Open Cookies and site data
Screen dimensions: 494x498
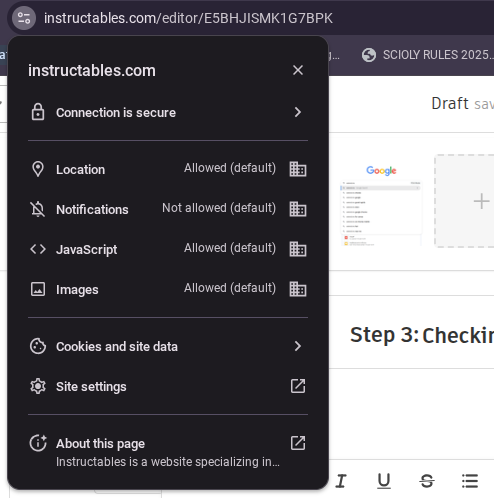pyautogui.click(x=168, y=346)
